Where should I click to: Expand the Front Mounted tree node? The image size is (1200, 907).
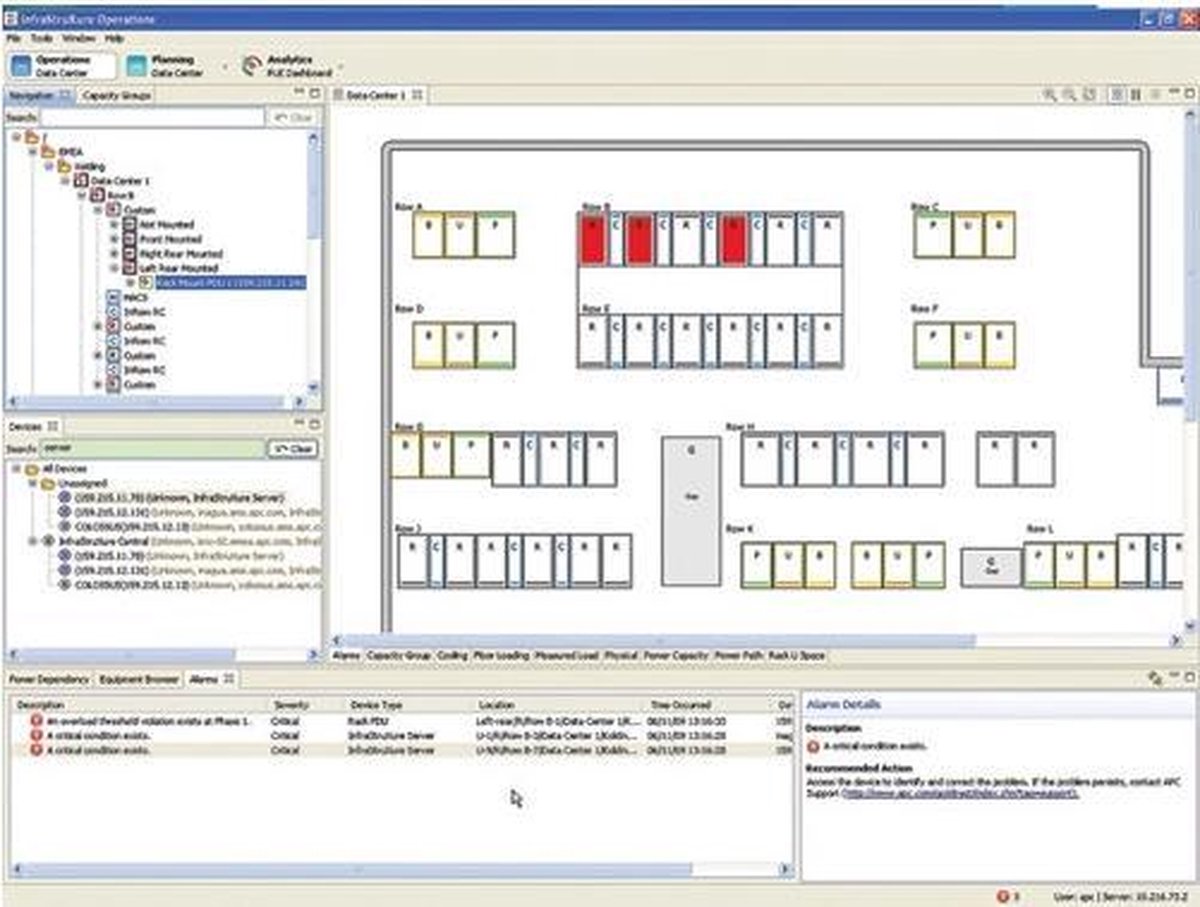[114, 240]
